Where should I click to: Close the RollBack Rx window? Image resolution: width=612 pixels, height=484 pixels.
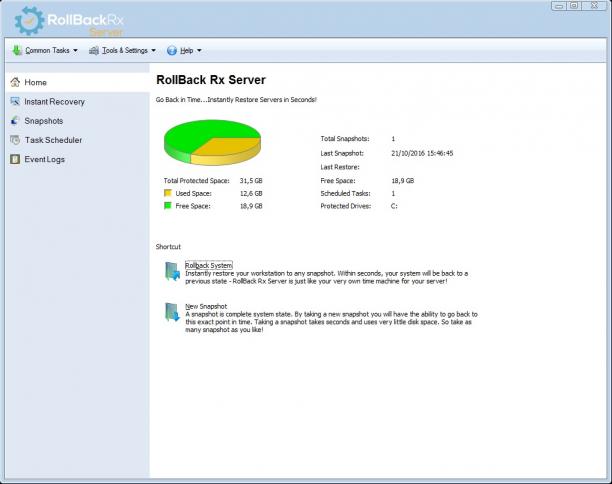click(x=594, y=5)
